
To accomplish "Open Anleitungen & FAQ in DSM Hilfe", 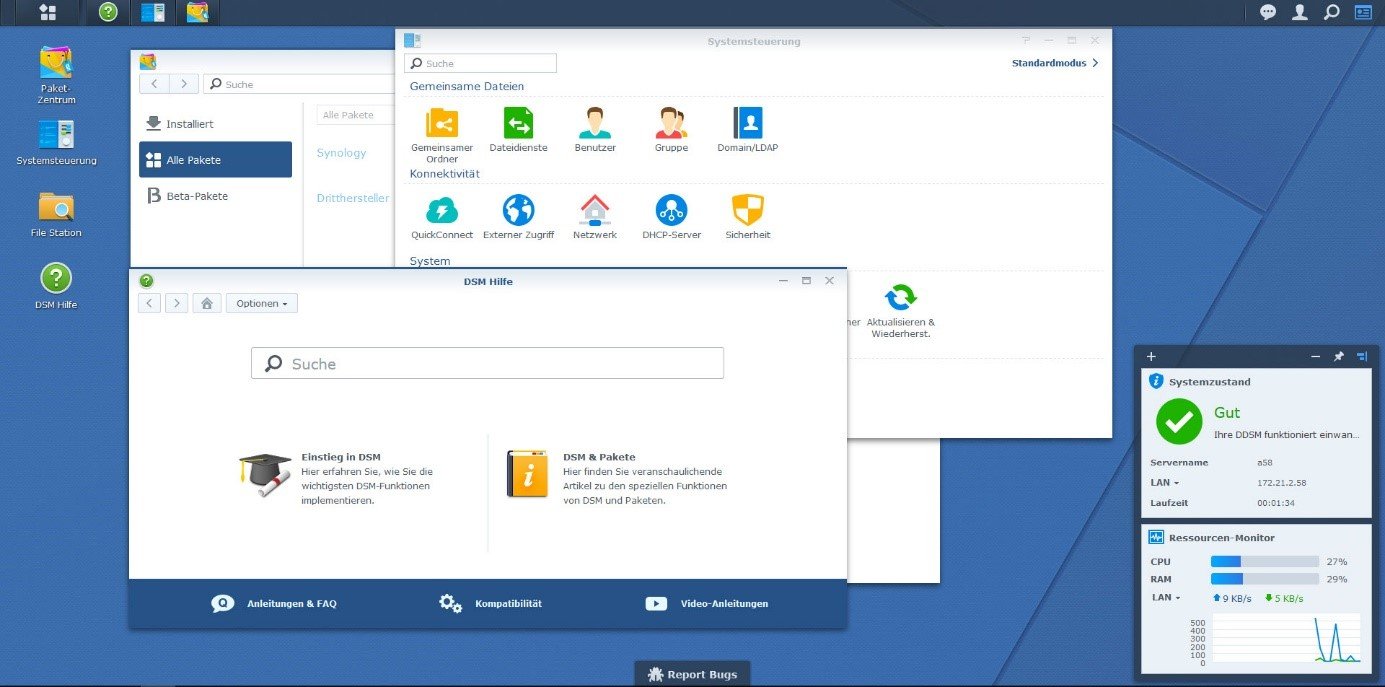I will click(x=274, y=604).
